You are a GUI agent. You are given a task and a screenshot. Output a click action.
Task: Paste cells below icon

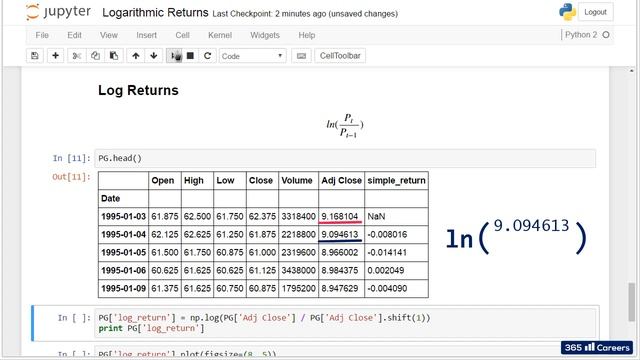[x=114, y=56]
